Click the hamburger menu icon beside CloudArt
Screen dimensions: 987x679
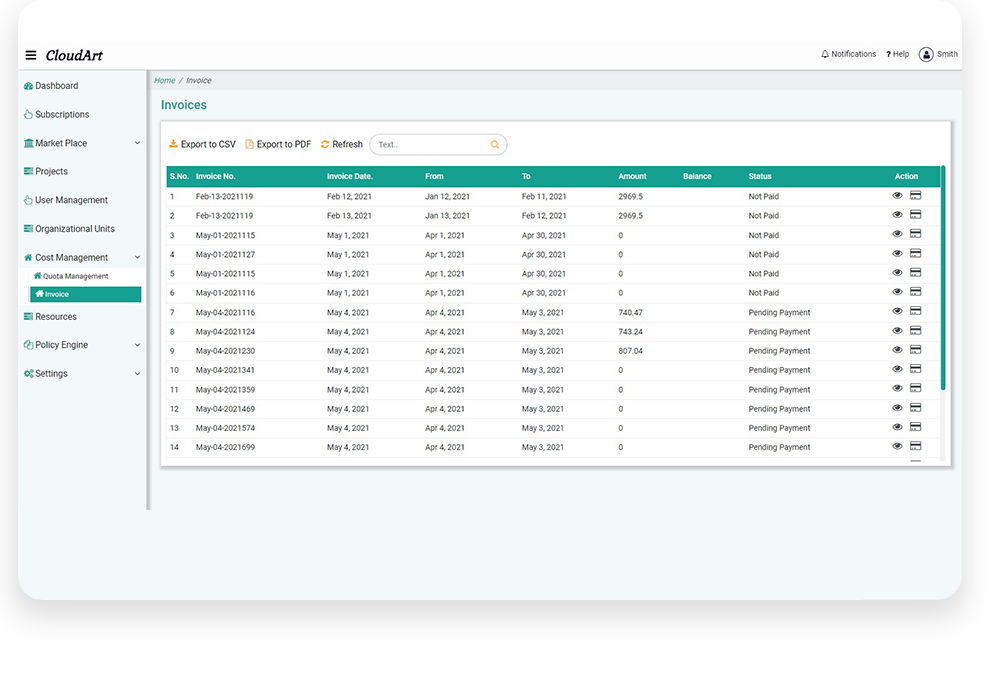click(31, 55)
